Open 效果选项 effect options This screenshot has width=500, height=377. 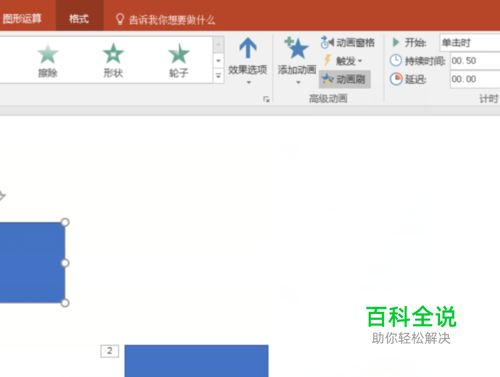coord(248,61)
